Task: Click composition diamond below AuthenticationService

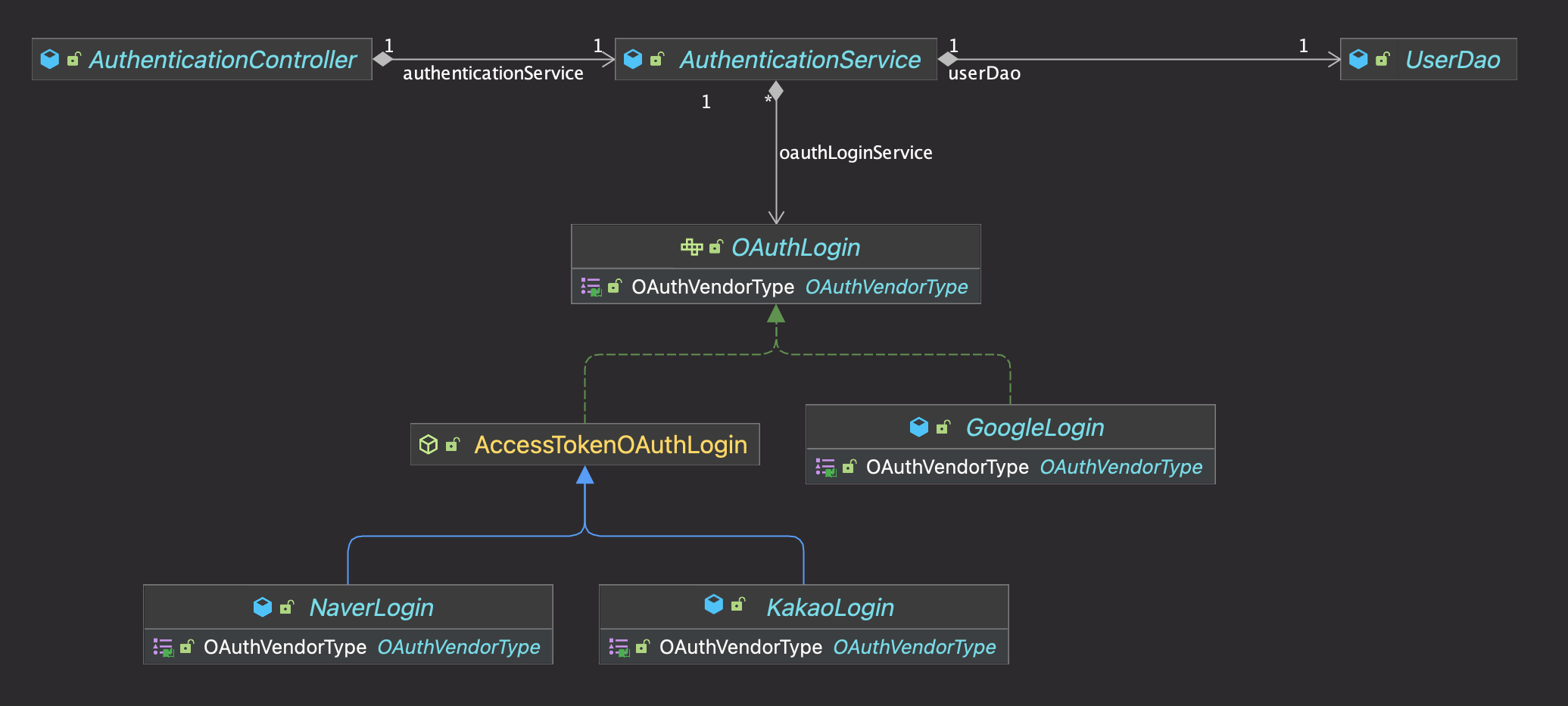Action: [x=776, y=91]
